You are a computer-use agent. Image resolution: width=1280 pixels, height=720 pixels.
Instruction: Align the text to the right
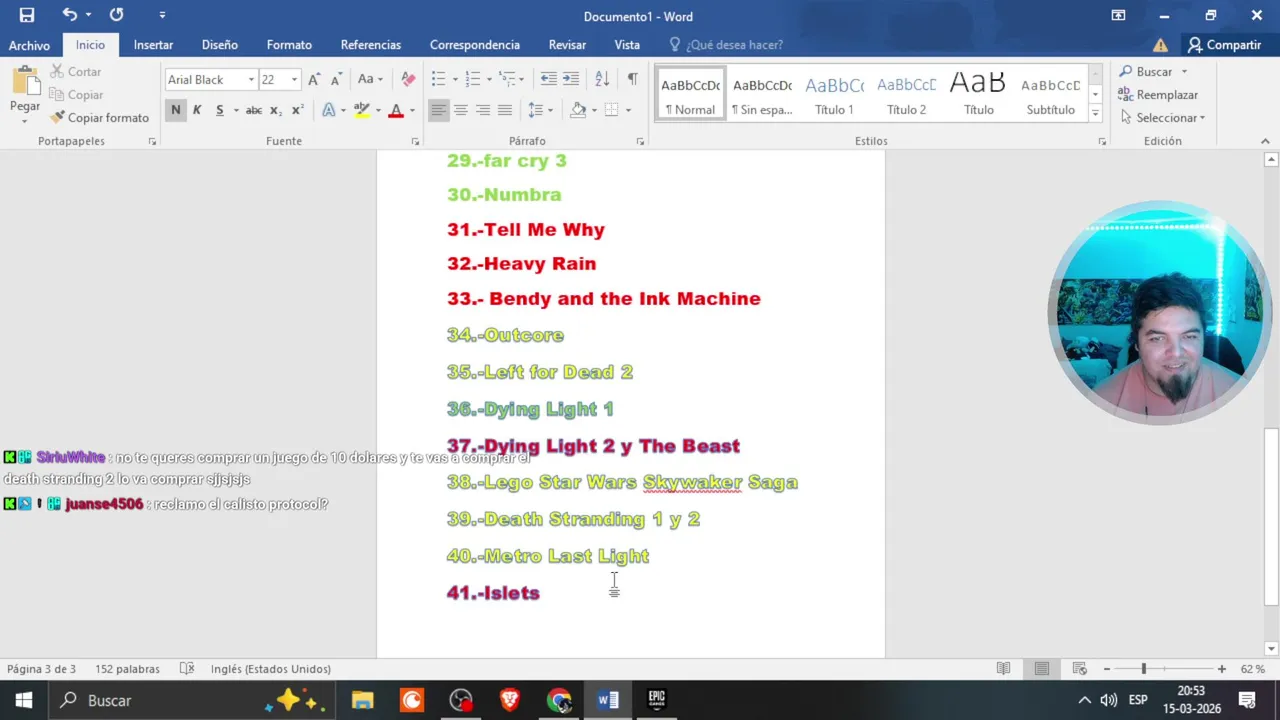tap(483, 110)
